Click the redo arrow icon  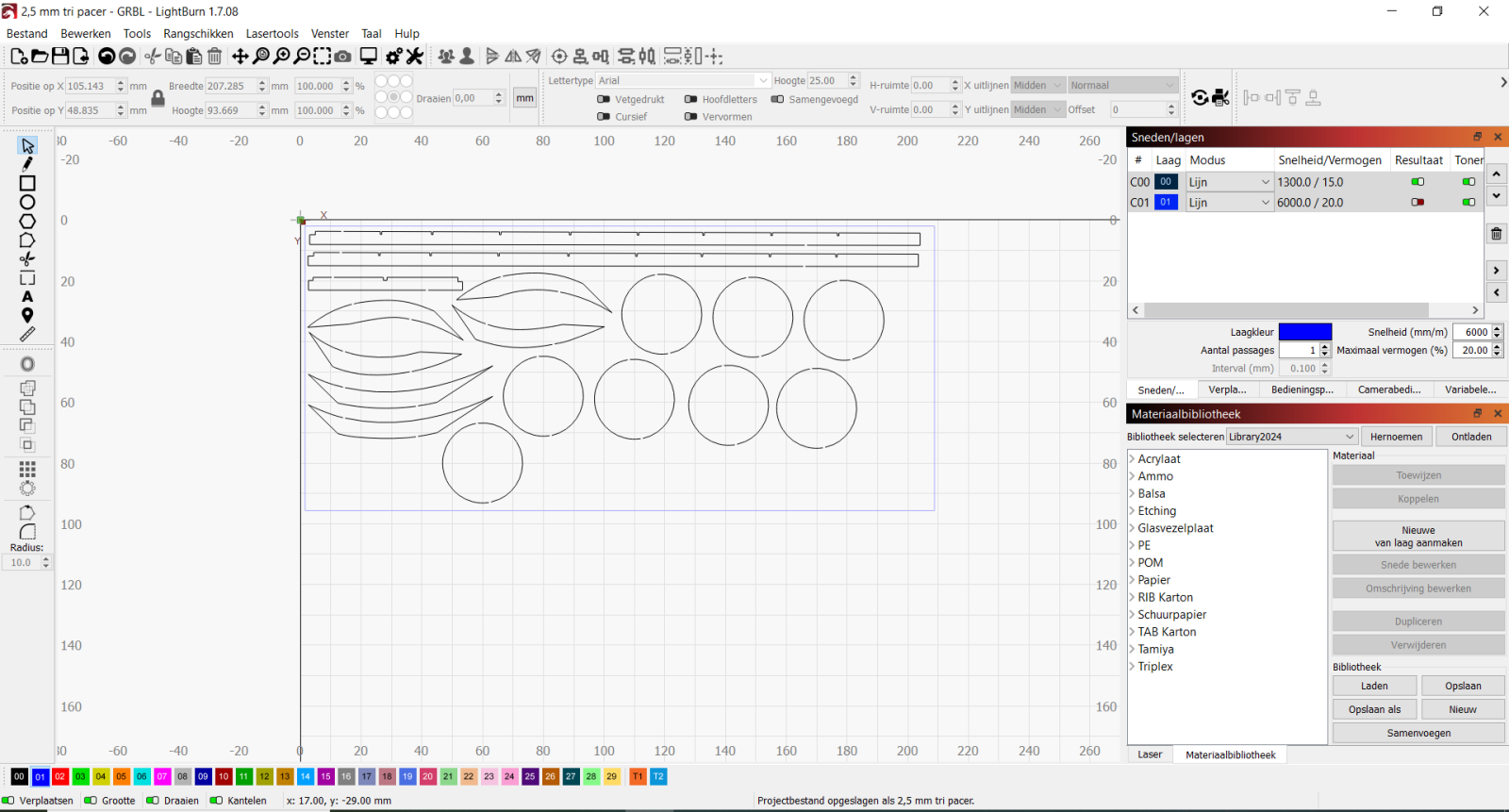(127, 57)
